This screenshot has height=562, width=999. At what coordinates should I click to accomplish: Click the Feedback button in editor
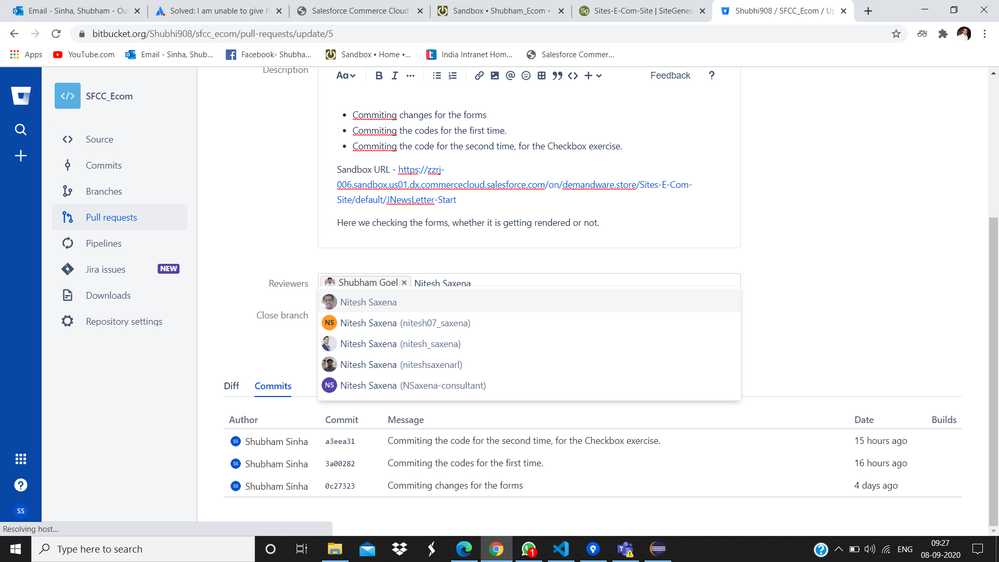[x=670, y=75]
